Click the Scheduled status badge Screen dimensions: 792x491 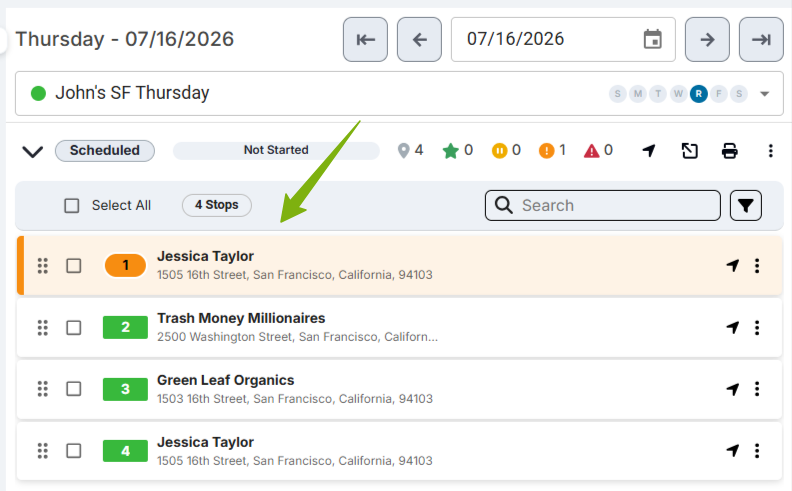click(105, 151)
